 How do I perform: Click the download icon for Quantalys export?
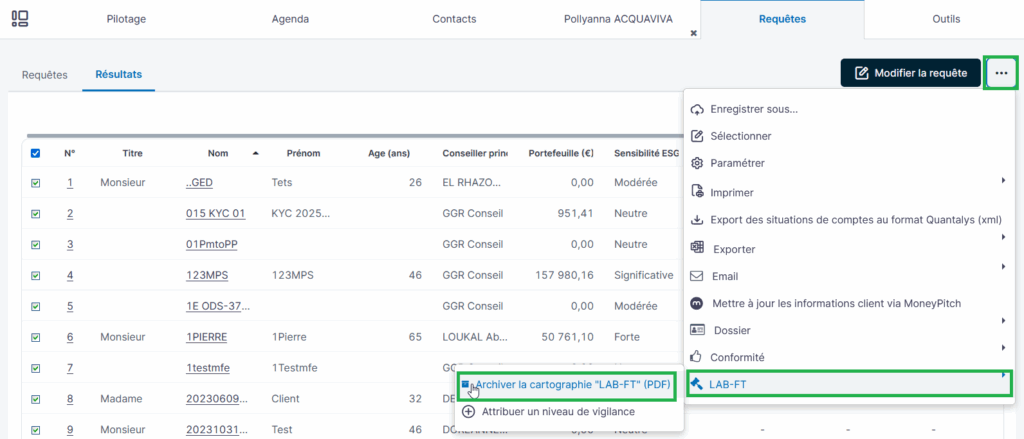698,220
